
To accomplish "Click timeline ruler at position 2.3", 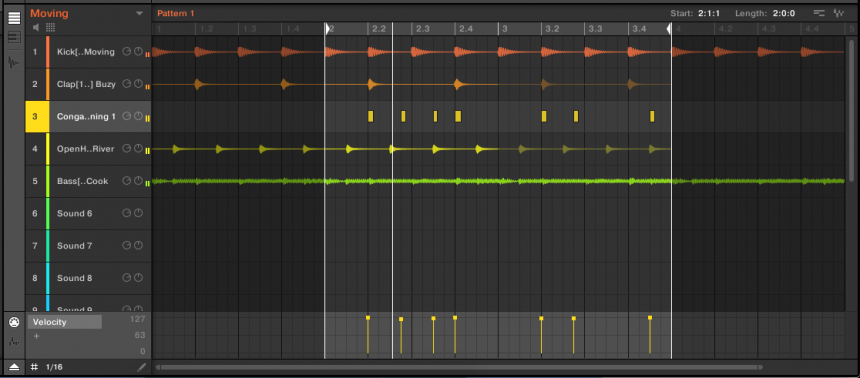I will point(423,29).
